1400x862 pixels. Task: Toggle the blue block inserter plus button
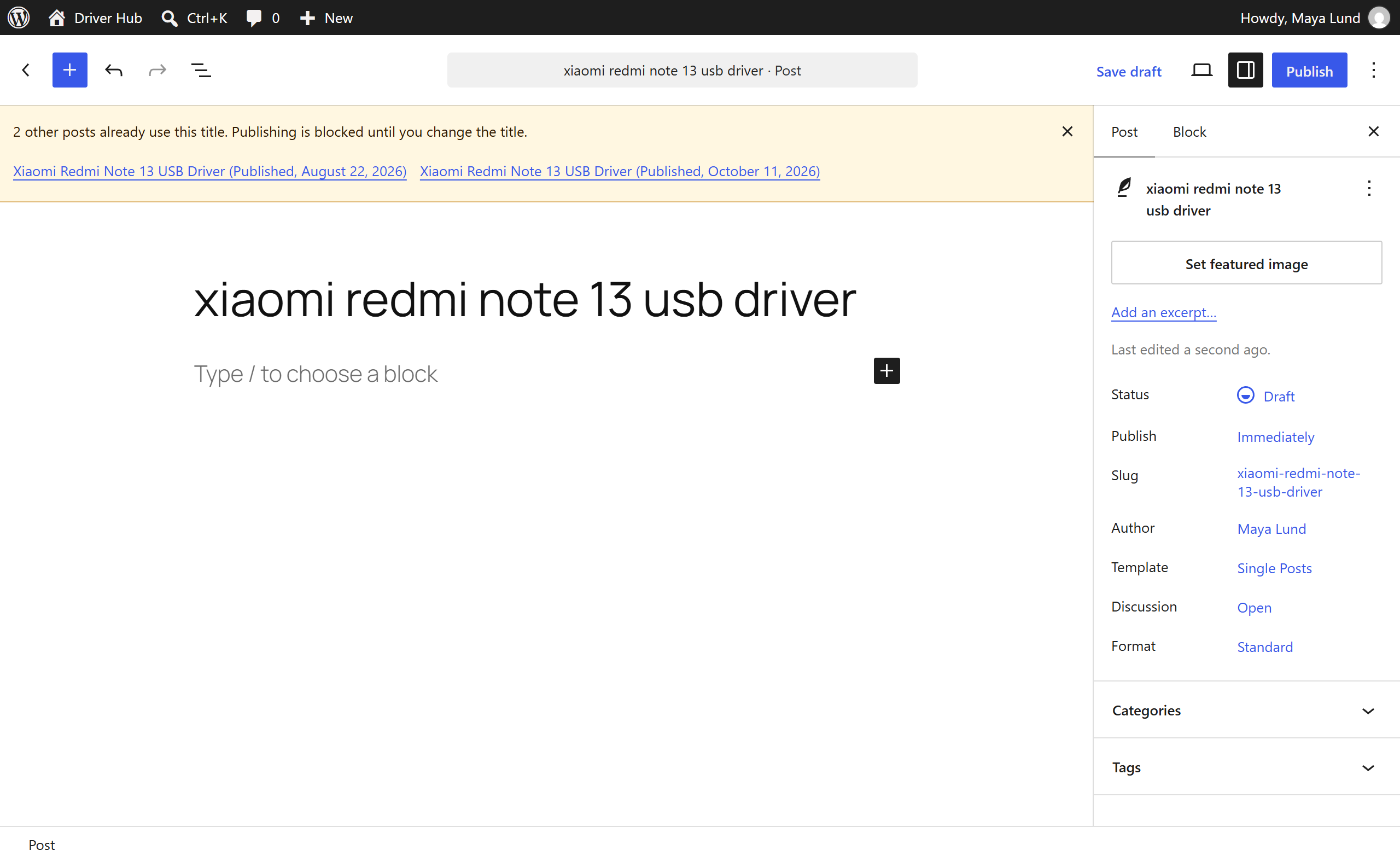(69, 70)
